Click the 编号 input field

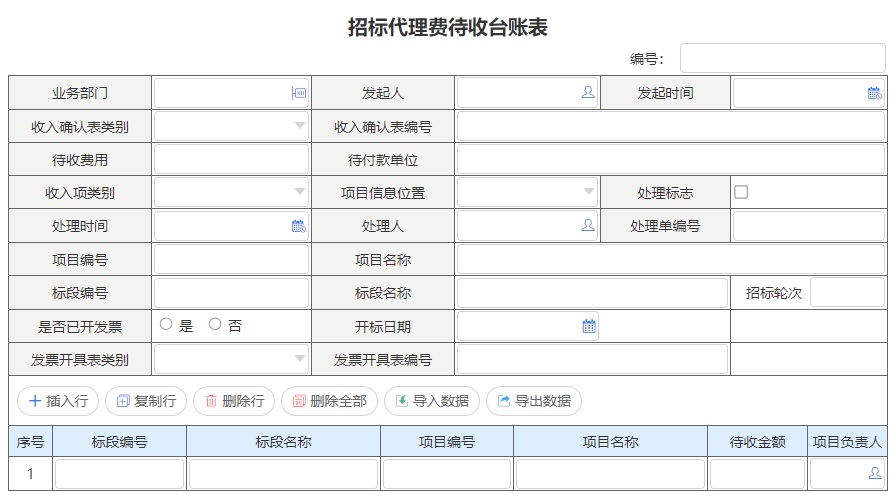[782, 59]
